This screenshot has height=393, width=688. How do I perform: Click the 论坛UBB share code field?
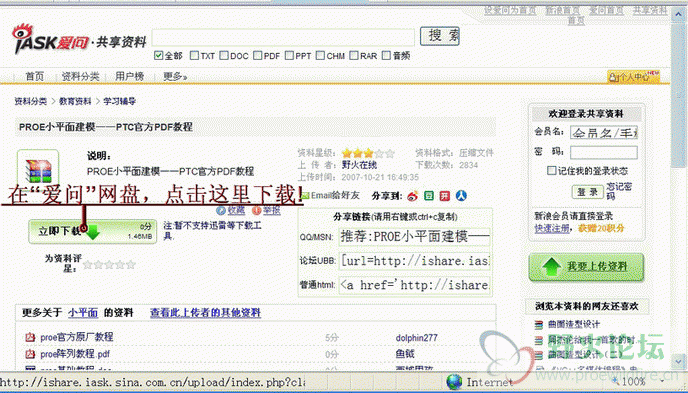click(415, 261)
